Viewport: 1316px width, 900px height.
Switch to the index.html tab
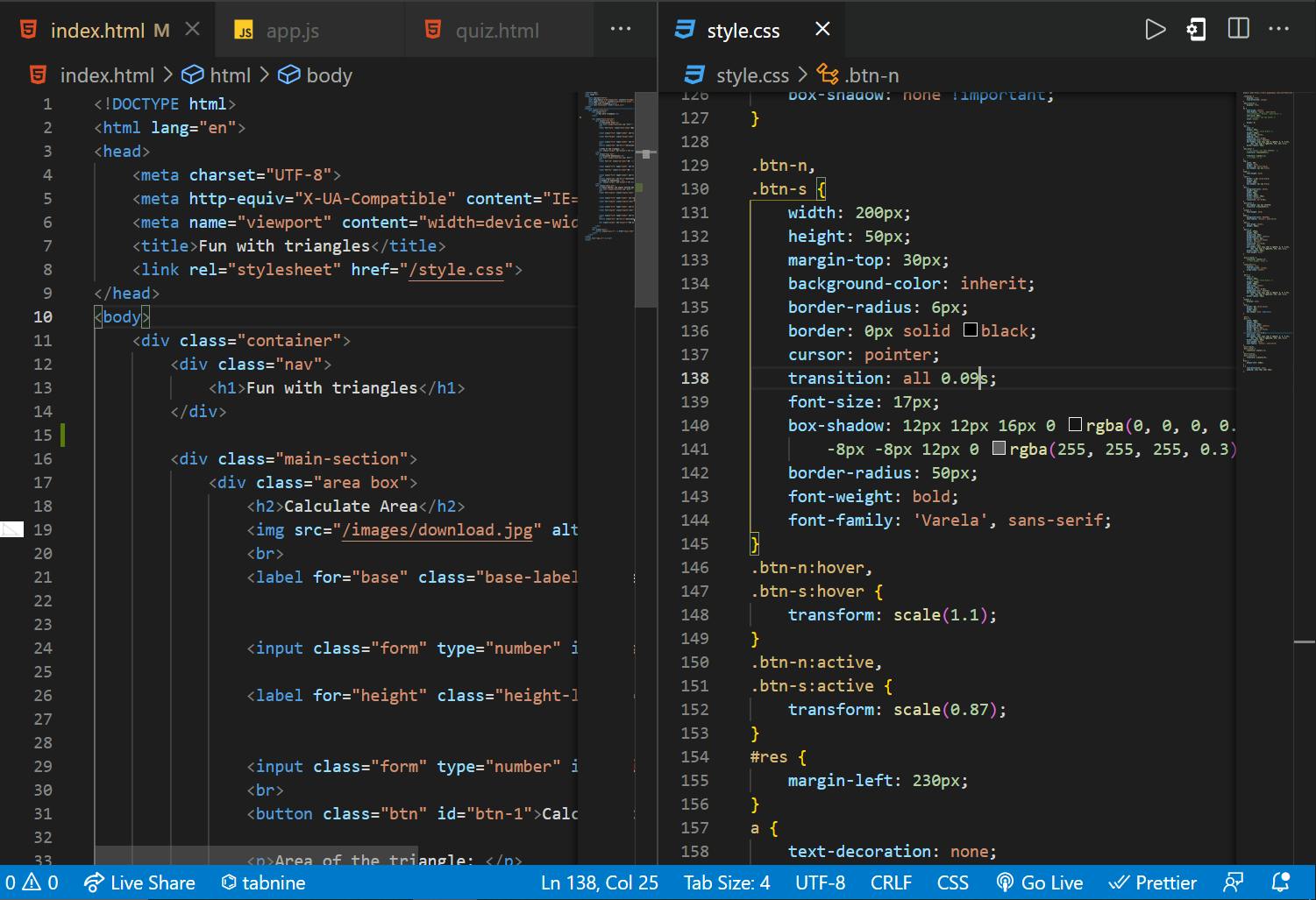(x=96, y=30)
